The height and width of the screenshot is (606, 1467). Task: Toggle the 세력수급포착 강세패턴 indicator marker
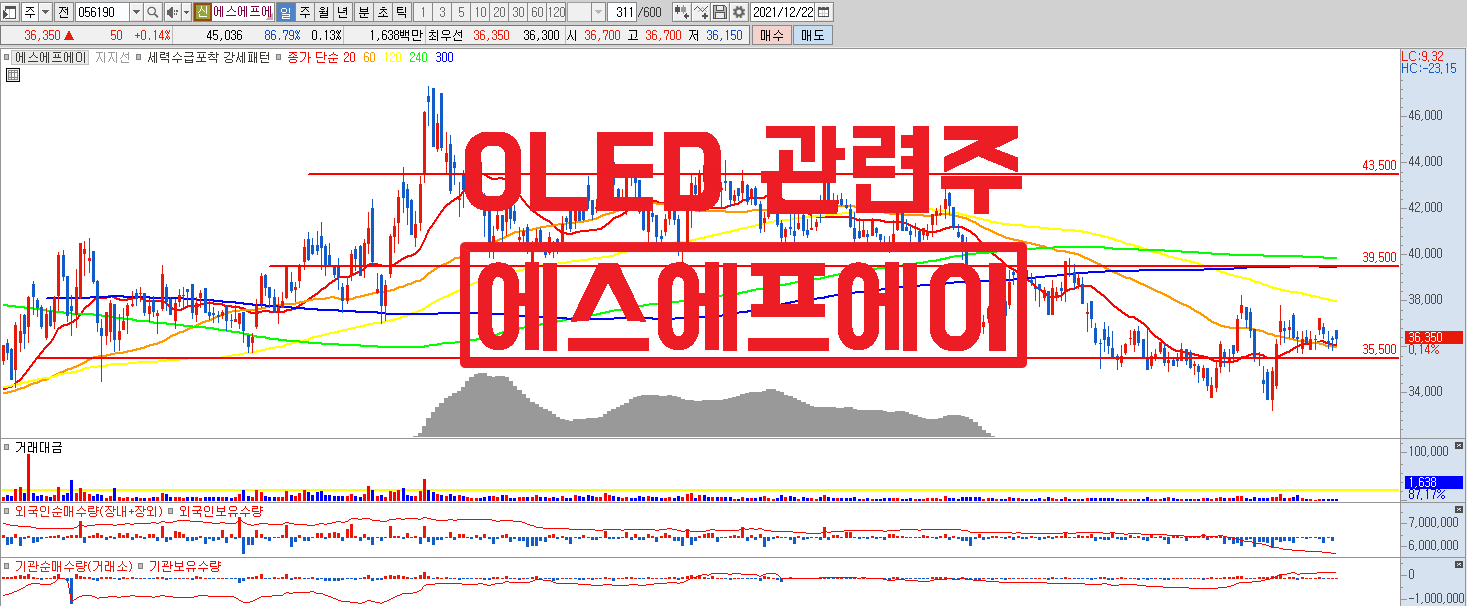[138, 57]
